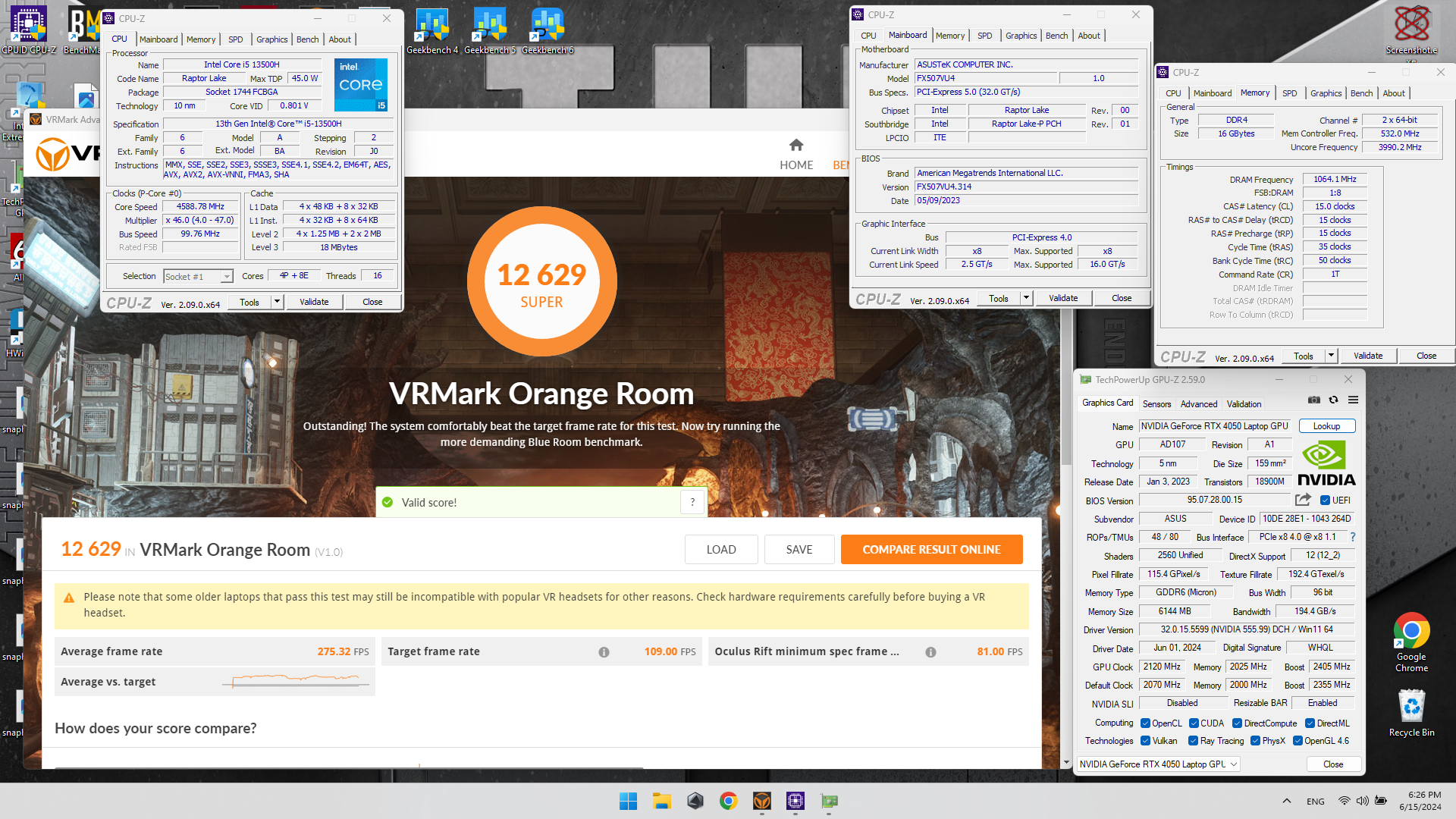
Task: Open Geekbench 6 desktop shortcut
Action: tap(548, 30)
